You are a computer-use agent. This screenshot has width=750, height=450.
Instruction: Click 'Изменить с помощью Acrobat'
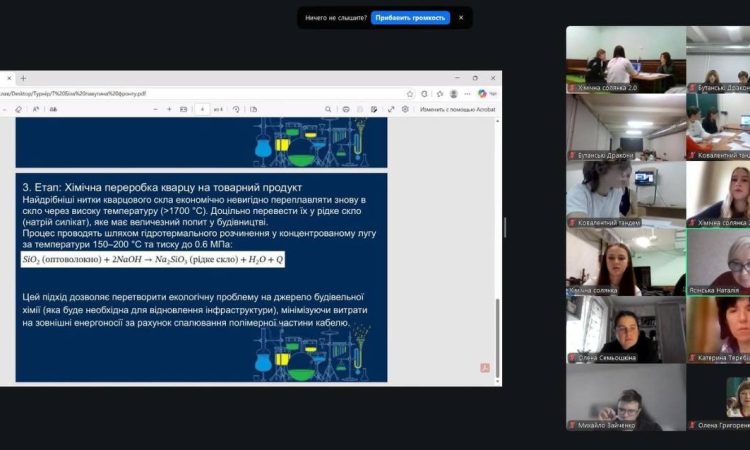(x=457, y=110)
